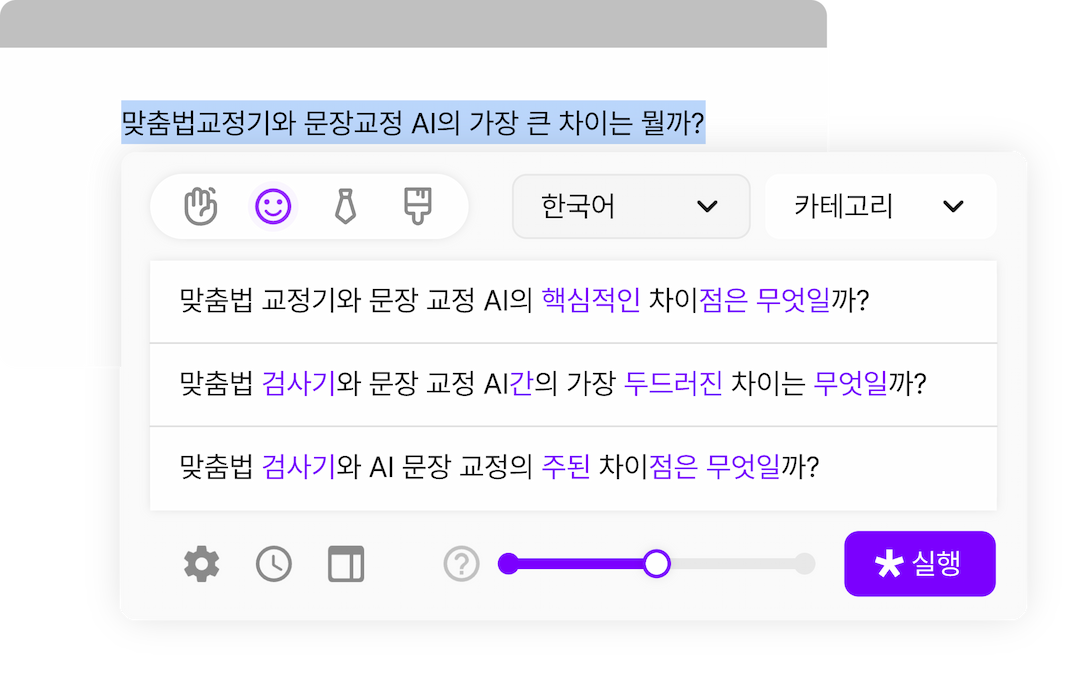Choose the suggestion containing 핵심적인

pyautogui.click(x=573, y=301)
